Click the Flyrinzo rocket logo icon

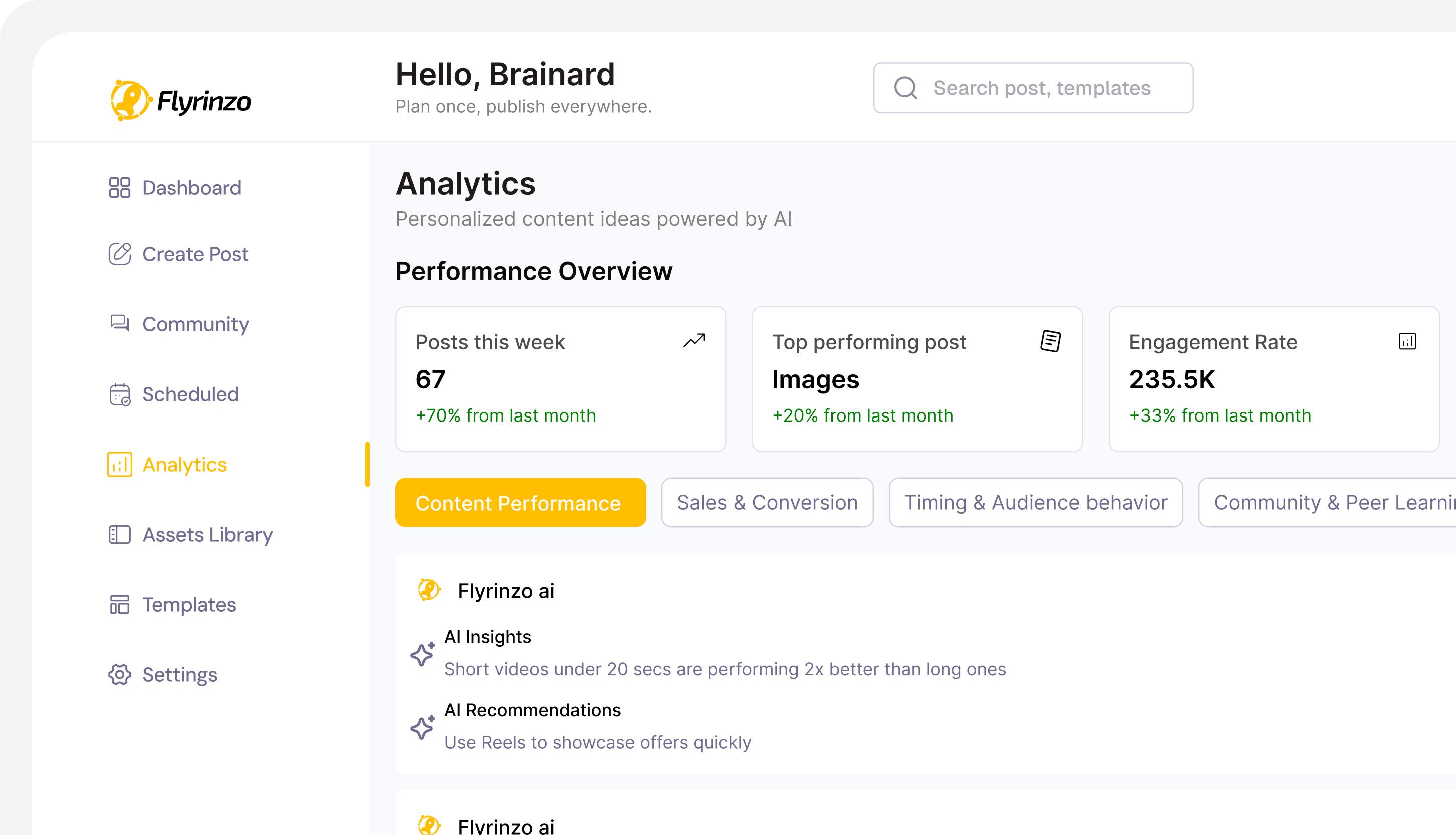[131, 100]
